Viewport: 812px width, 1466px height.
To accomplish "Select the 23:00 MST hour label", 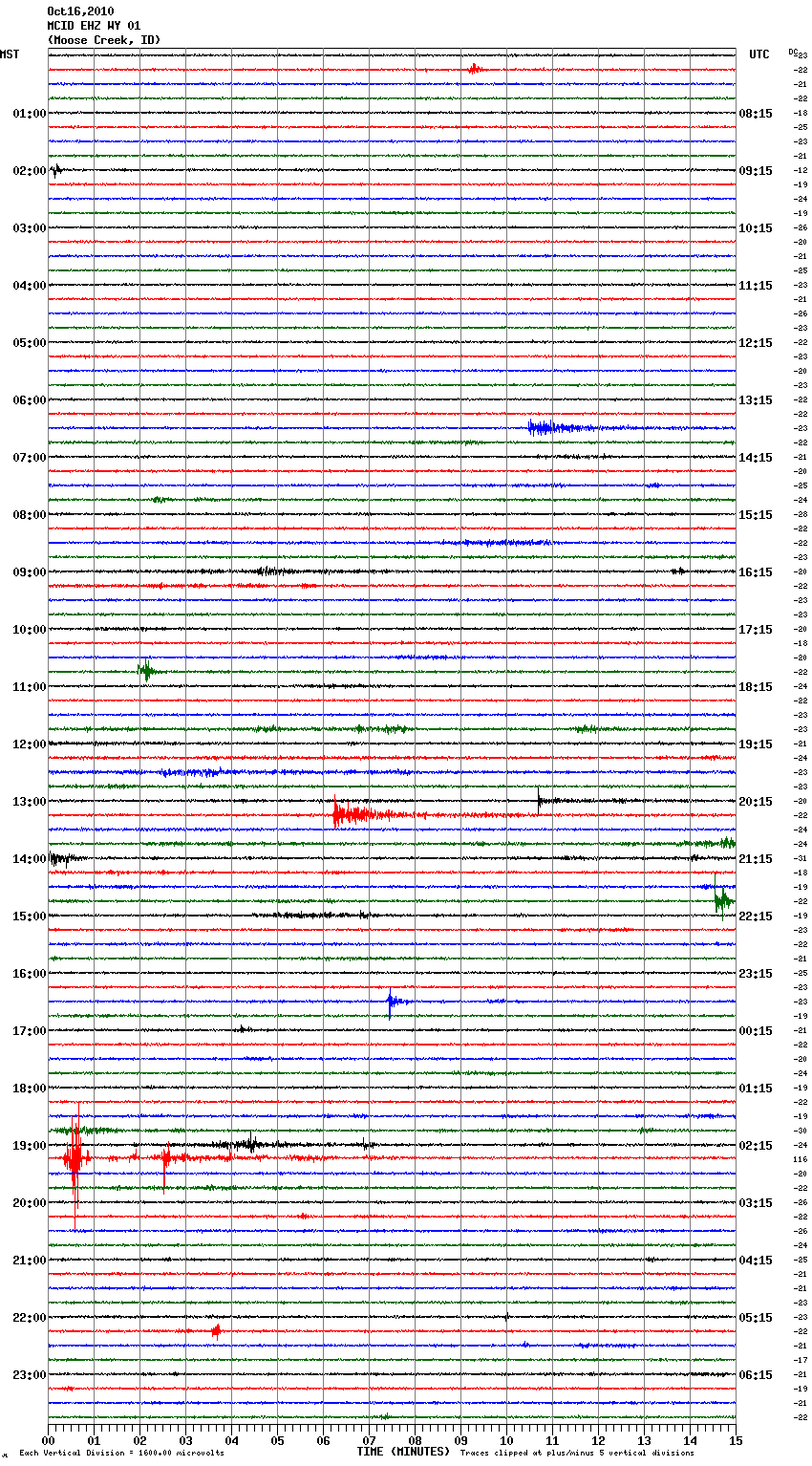I will point(30,1375).
